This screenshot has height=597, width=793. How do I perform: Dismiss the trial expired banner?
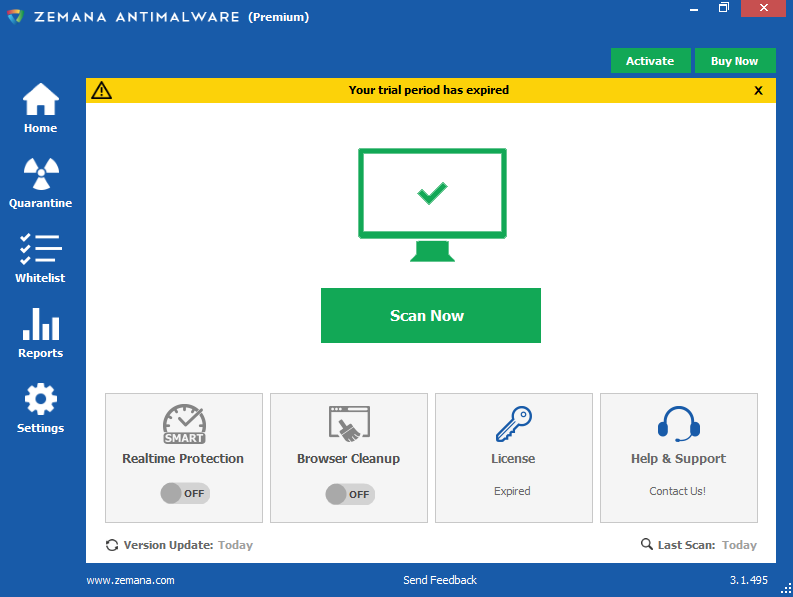[758, 91]
